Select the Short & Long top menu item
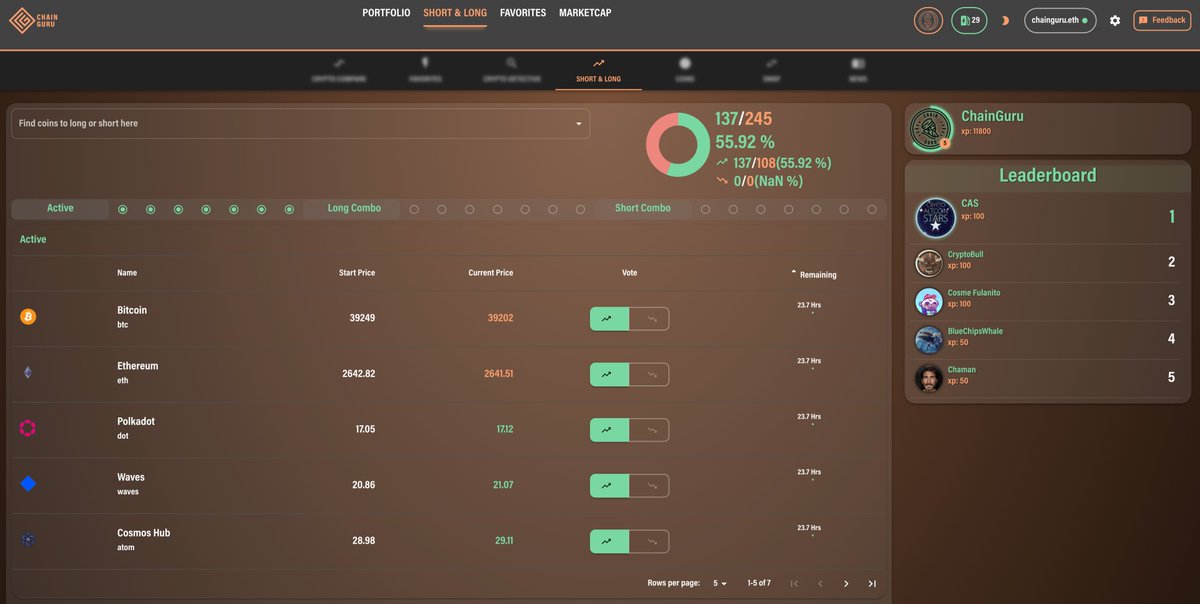Image resolution: width=1200 pixels, height=604 pixels. pos(455,13)
